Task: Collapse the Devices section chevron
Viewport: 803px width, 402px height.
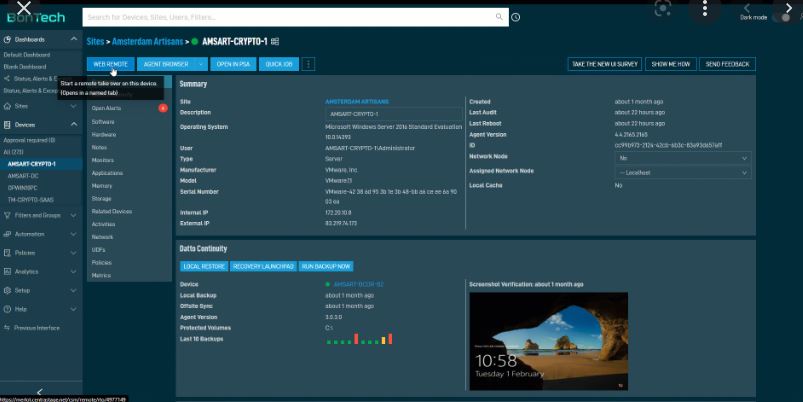Action: coord(74,124)
